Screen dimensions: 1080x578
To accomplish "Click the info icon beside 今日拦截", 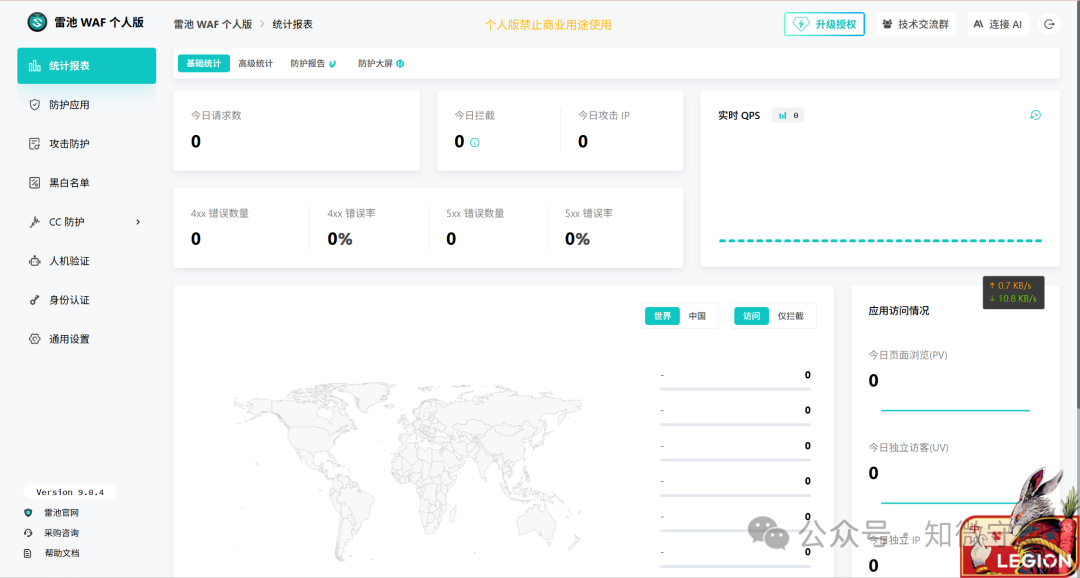I will (x=475, y=143).
